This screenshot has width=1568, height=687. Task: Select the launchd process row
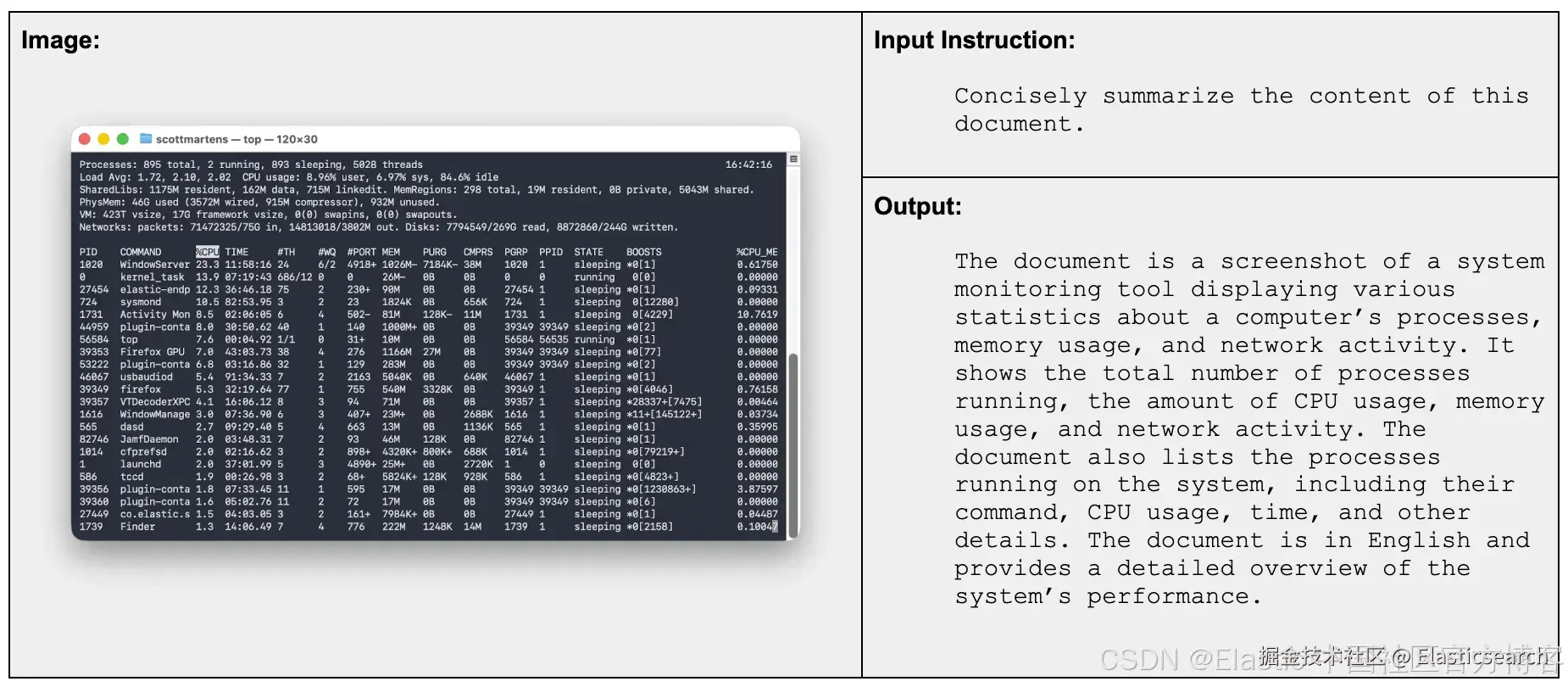429,464
